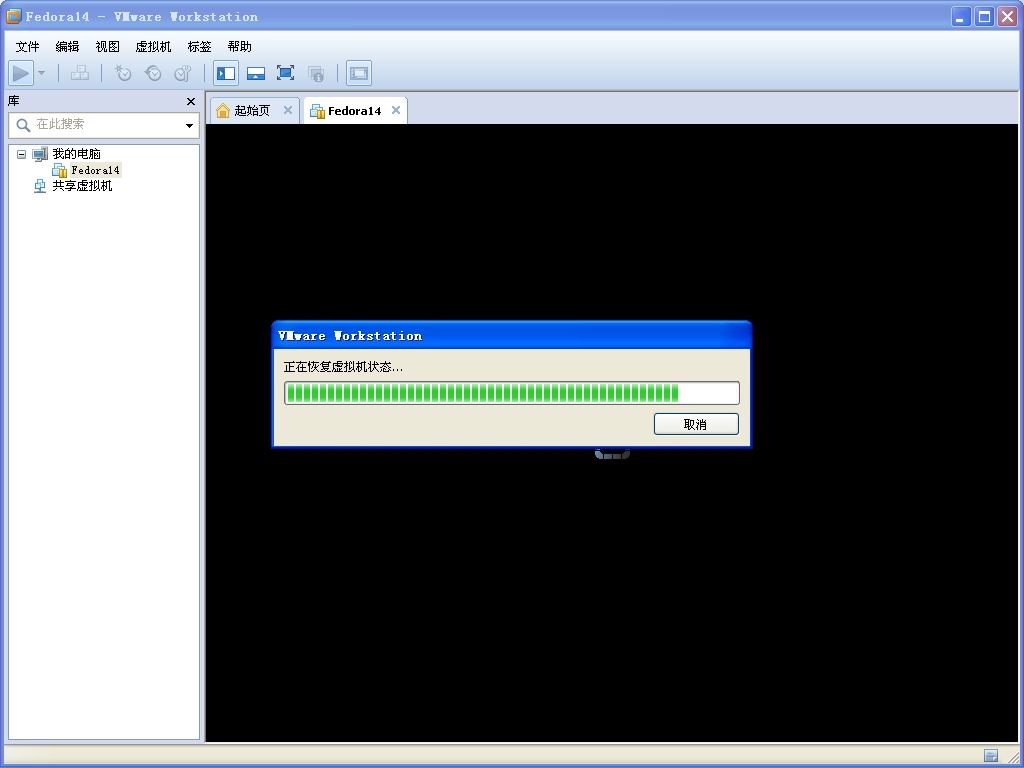1024x768 pixels.
Task: Open the 虚拟机 menu
Action: click(x=153, y=46)
